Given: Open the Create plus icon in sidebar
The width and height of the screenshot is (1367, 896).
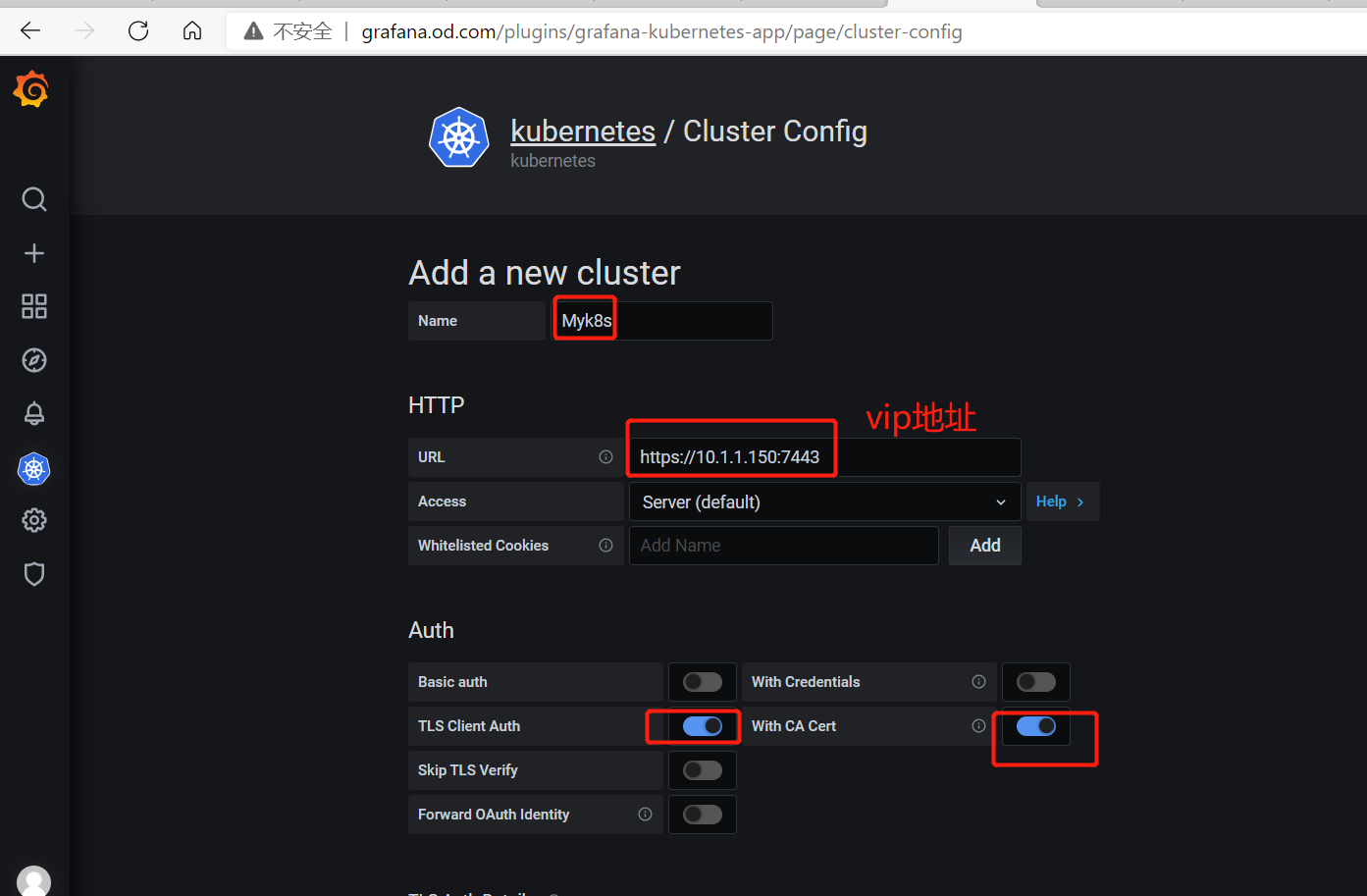Looking at the screenshot, I should click(x=34, y=253).
